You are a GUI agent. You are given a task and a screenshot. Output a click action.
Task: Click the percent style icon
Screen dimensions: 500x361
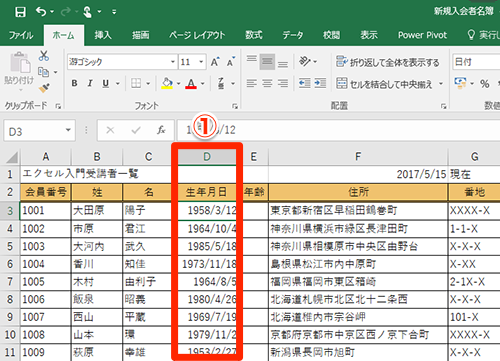tap(485, 84)
